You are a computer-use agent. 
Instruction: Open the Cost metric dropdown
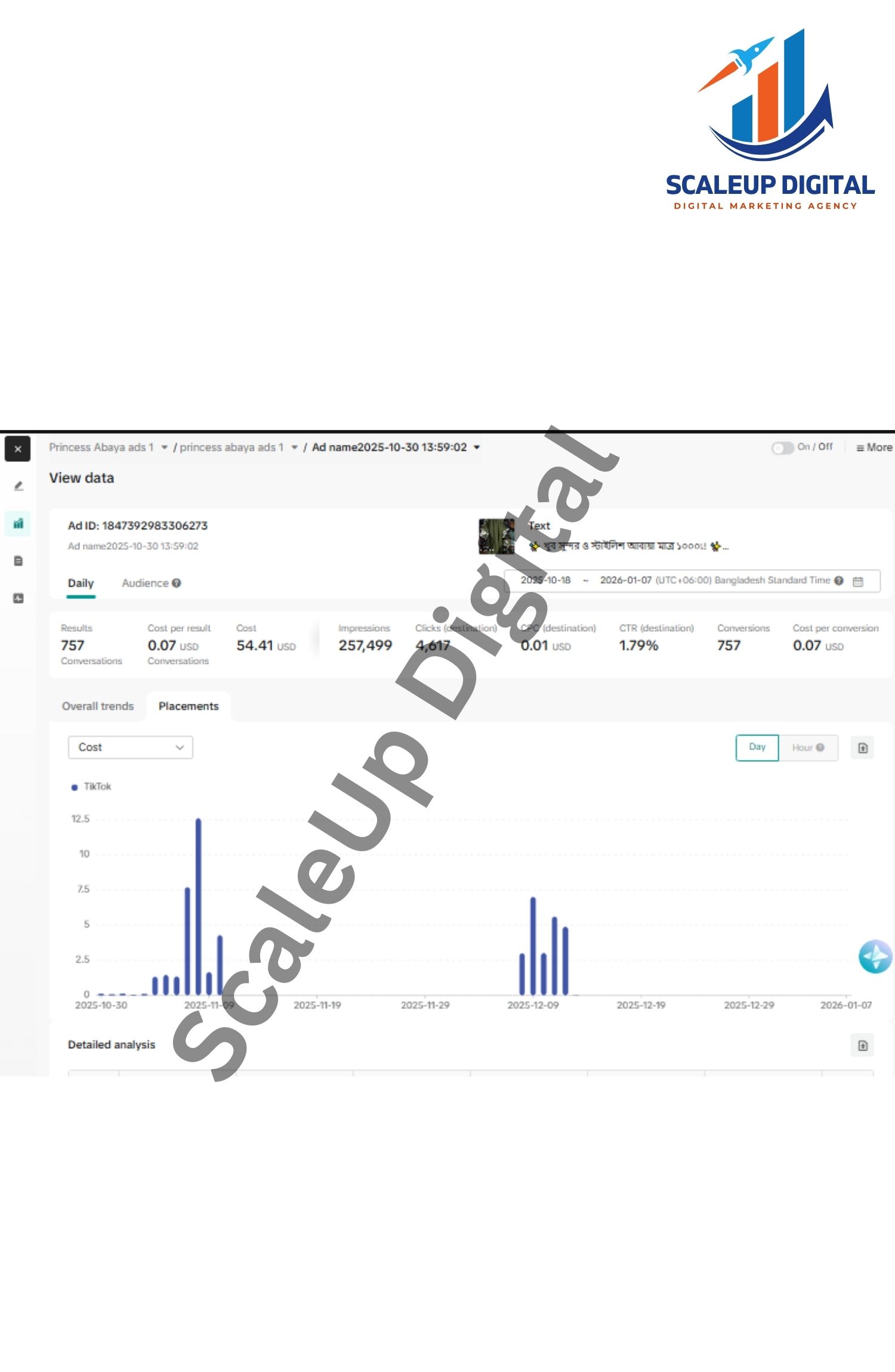pos(131,747)
